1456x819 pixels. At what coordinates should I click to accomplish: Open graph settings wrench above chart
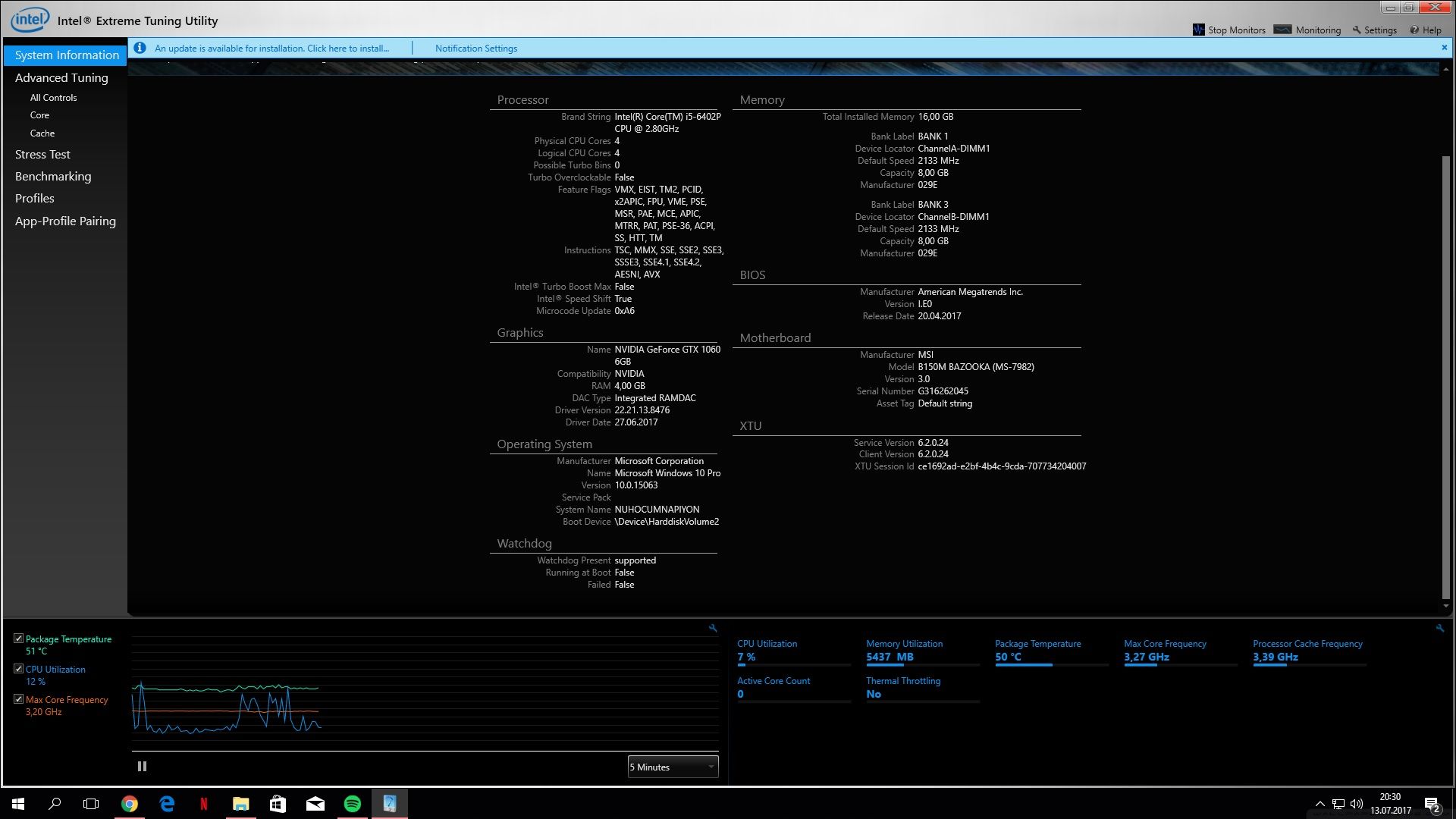(x=713, y=628)
